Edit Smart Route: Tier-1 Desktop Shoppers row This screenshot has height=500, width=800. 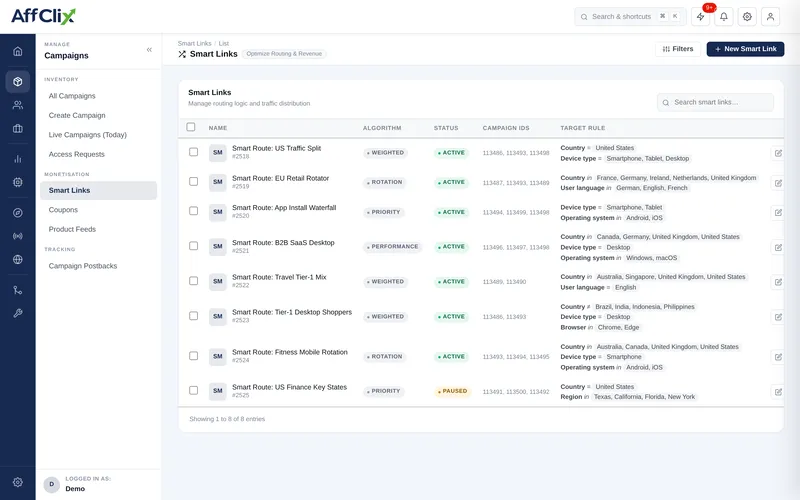click(x=778, y=317)
